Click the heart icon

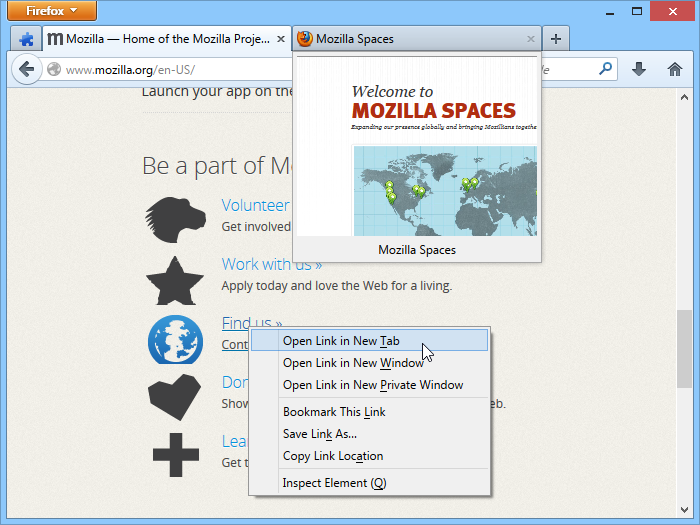pyautogui.click(x=175, y=397)
